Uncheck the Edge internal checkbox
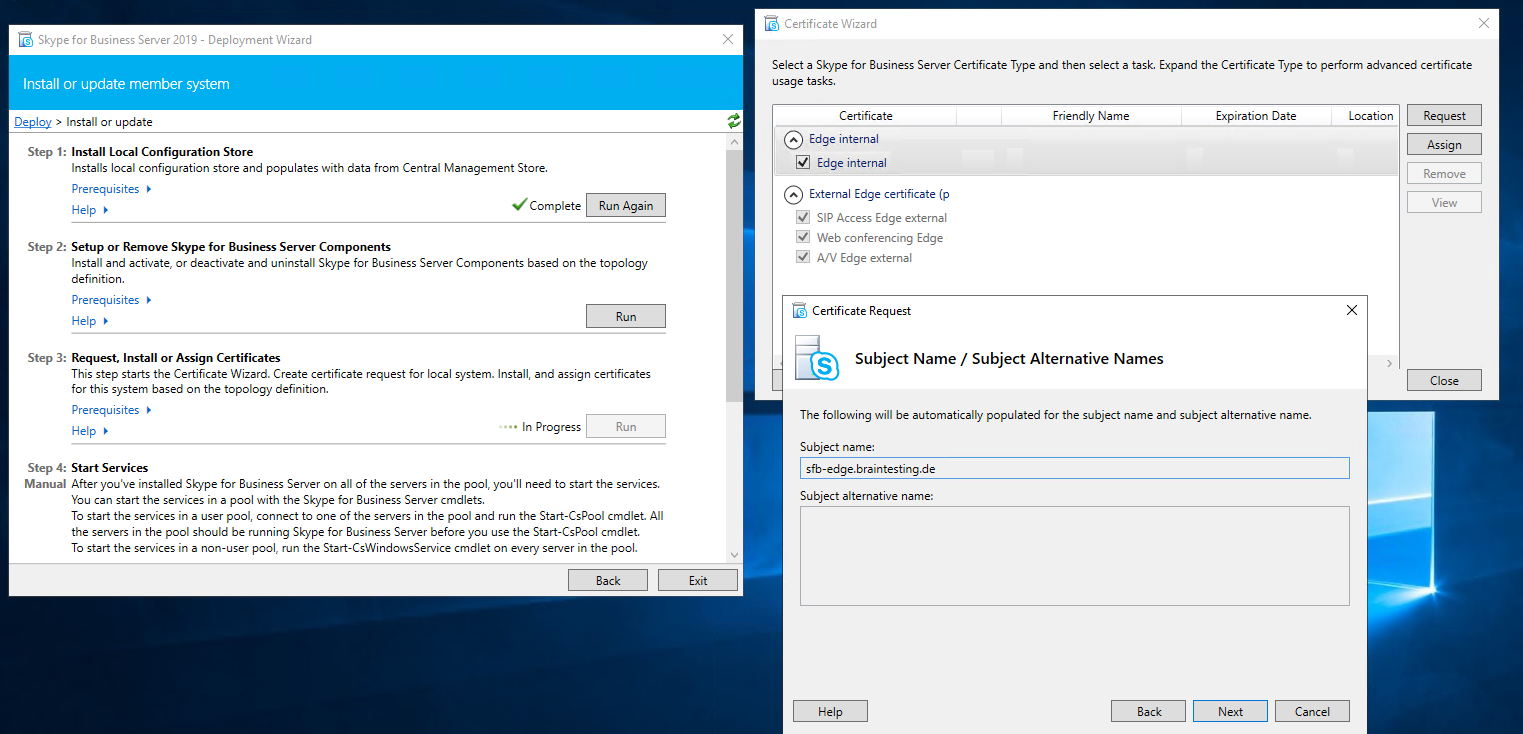1523x734 pixels. (802, 163)
